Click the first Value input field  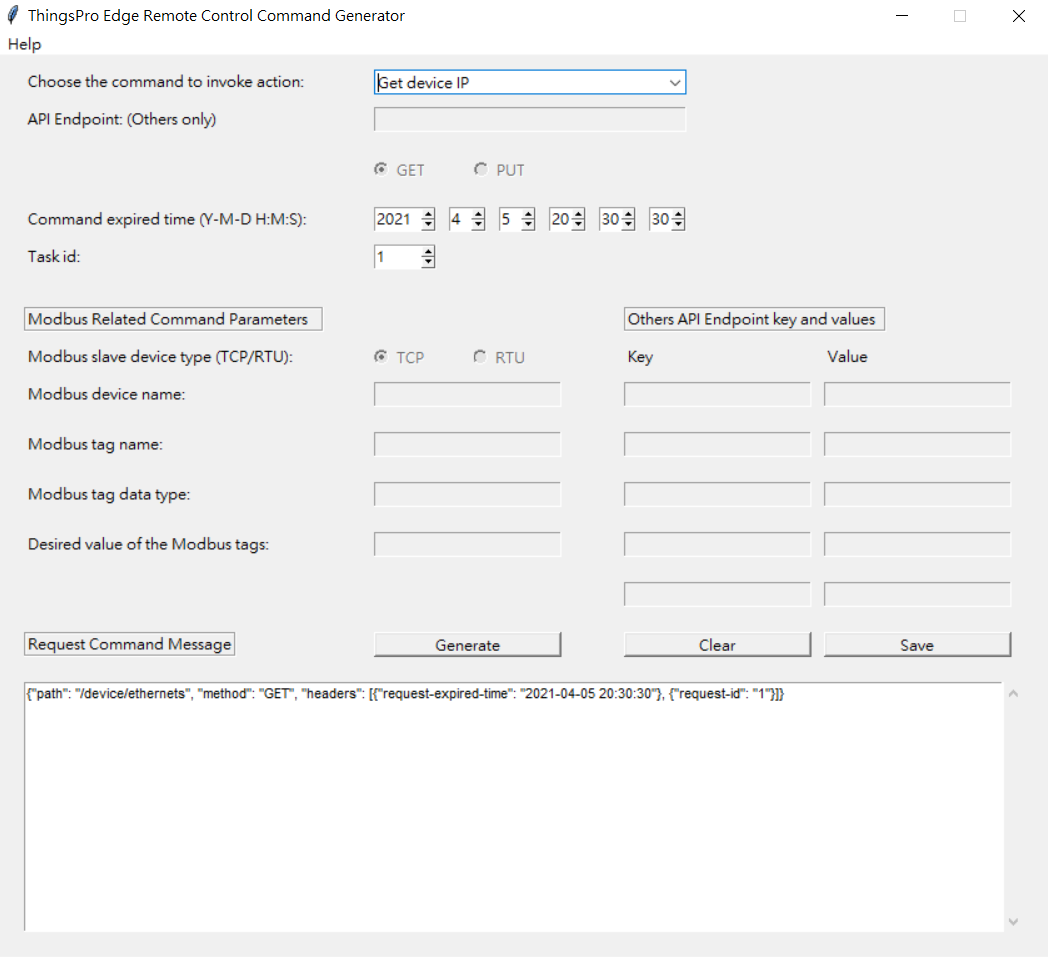(x=917, y=394)
